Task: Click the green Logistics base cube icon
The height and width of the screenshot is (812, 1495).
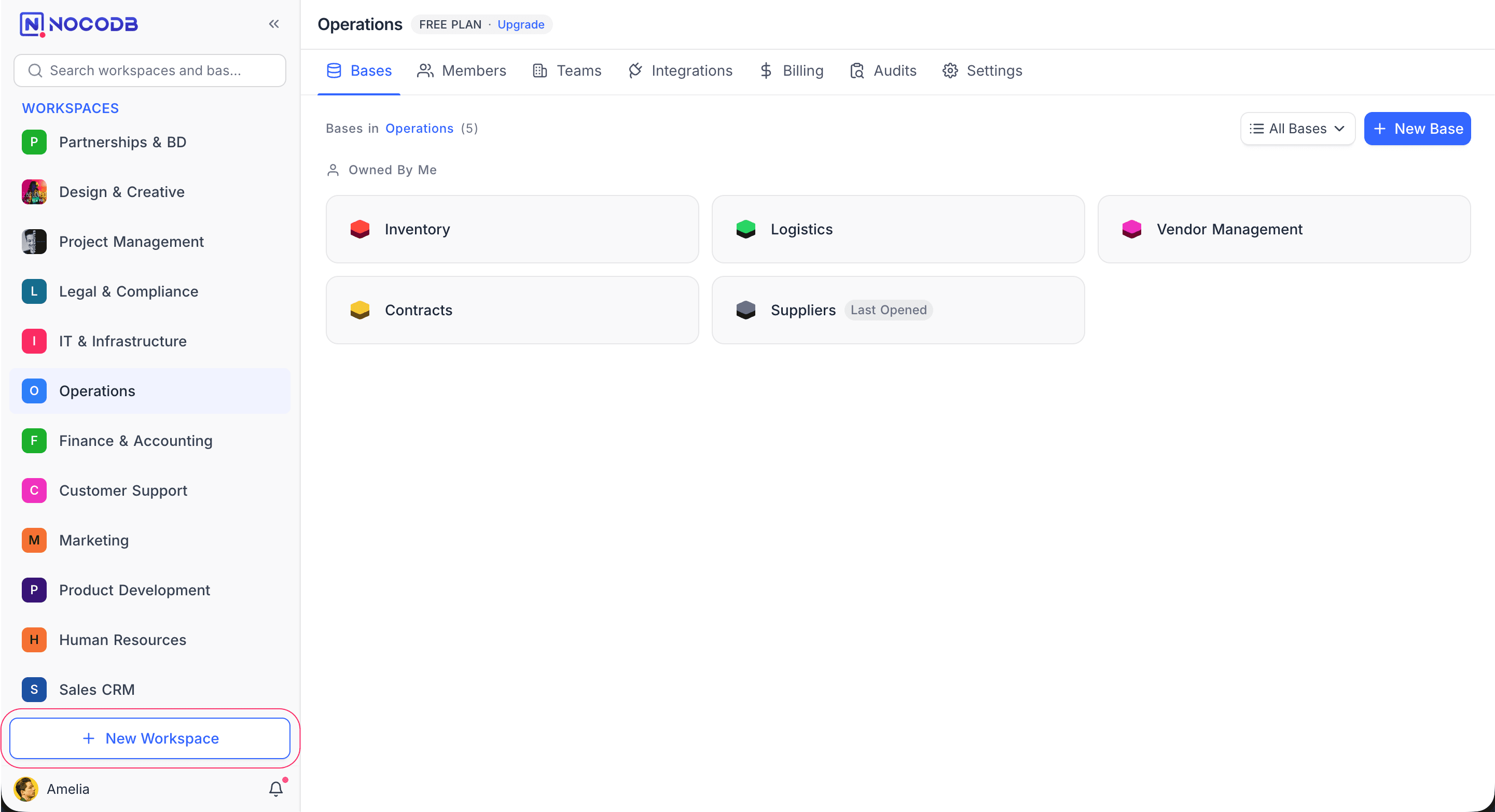Action: tap(746, 229)
